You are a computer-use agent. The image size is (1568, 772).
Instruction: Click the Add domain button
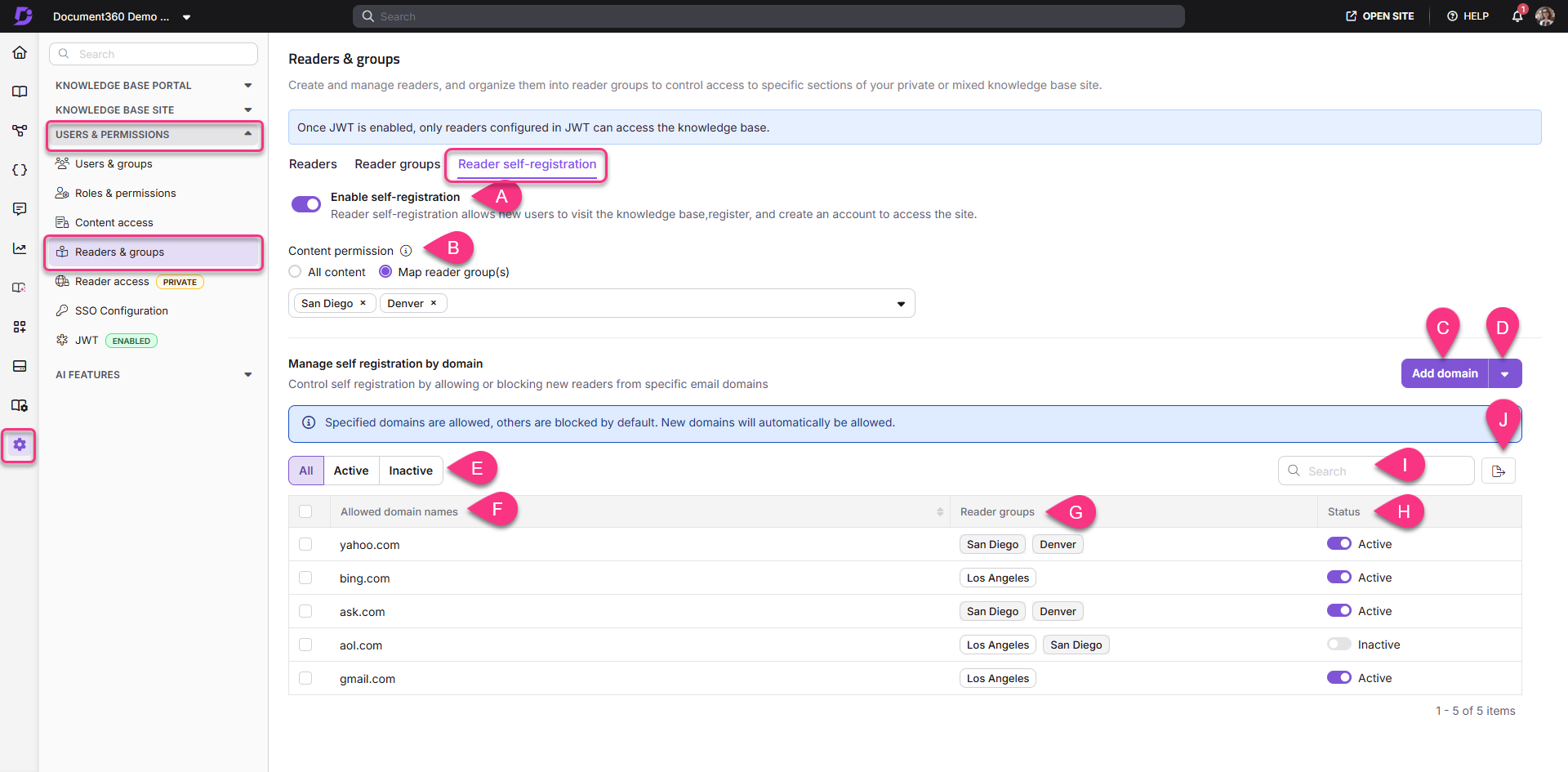click(x=1444, y=373)
